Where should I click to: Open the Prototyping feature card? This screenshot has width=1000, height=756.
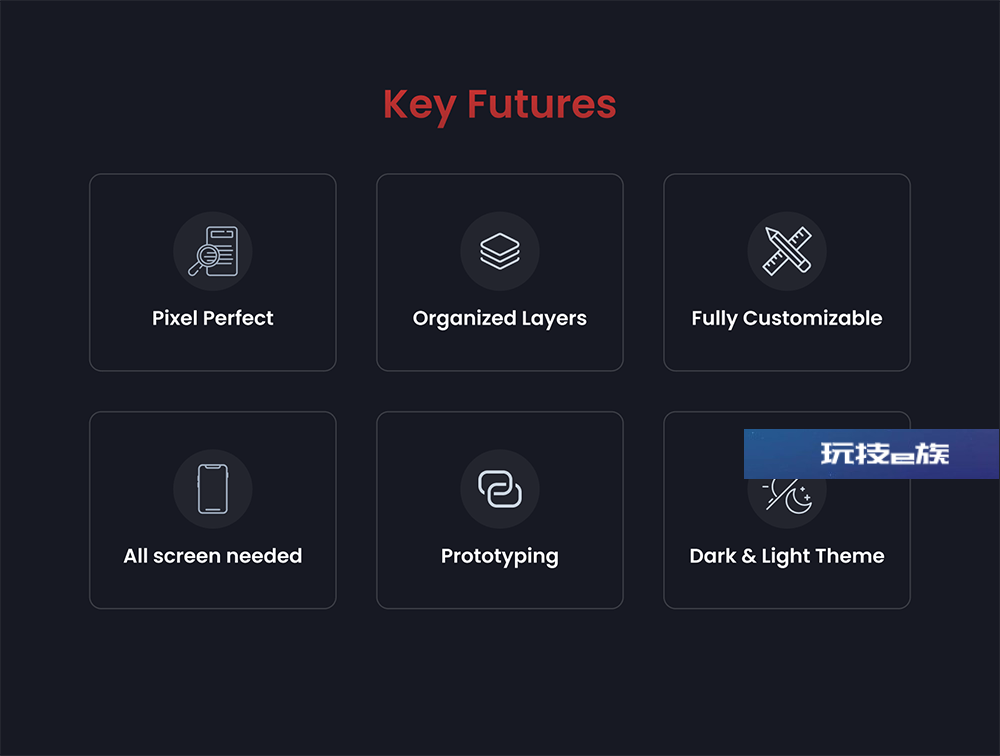tap(500, 510)
